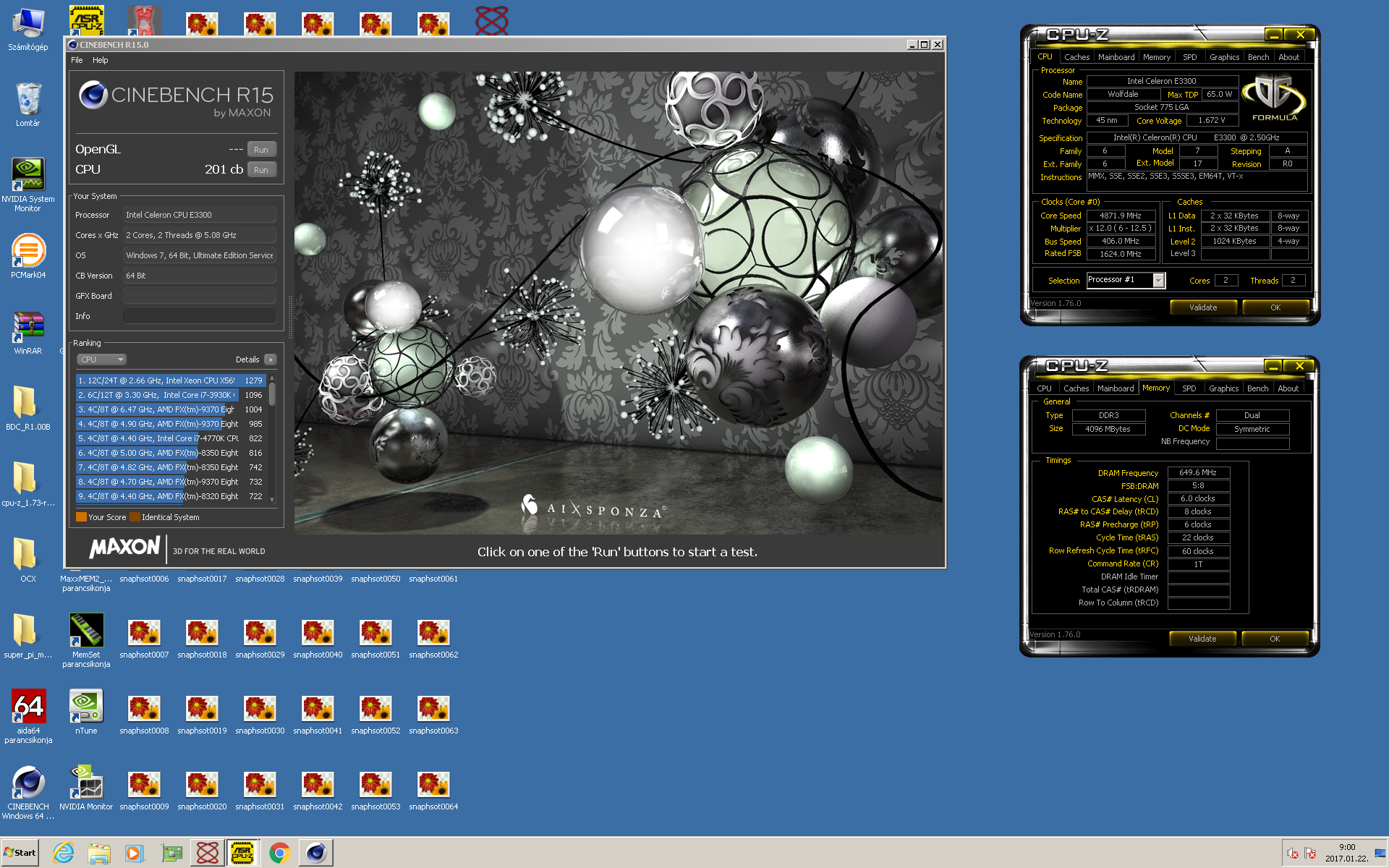Open the File menu in Cinebench
Image resolution: width=1389 pixels, height=868 pixels.
77,60
